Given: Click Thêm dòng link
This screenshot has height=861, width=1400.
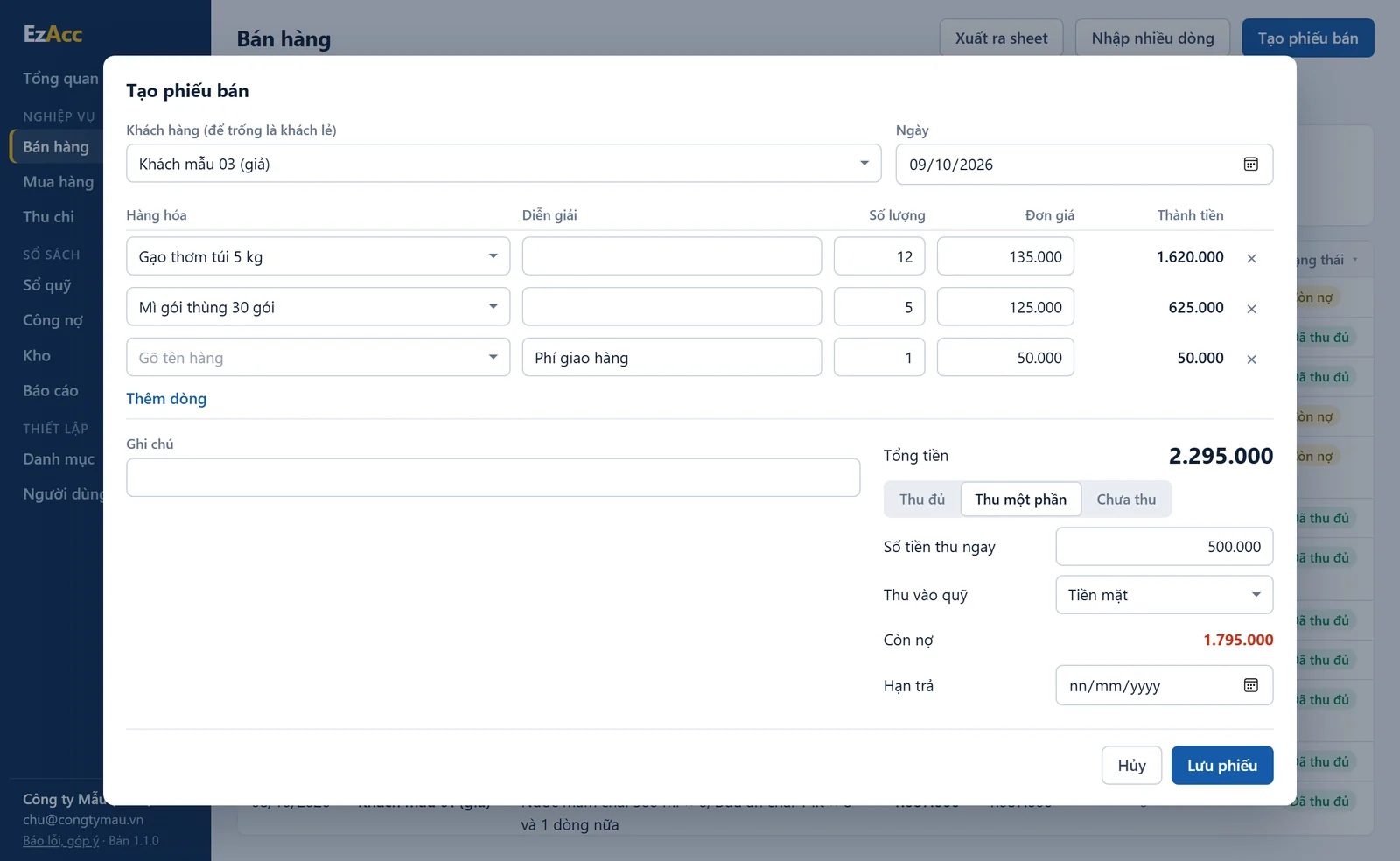Looking at the screenshot, I should tap(166, 399).
